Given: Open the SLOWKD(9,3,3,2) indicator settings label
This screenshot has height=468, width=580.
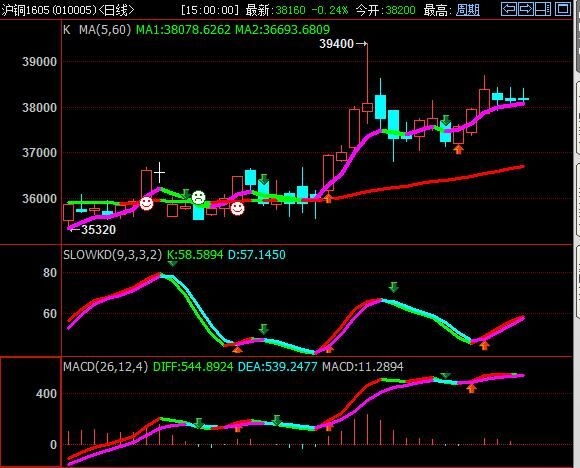Looking at the screenshot, I should (x=112, y=255).
